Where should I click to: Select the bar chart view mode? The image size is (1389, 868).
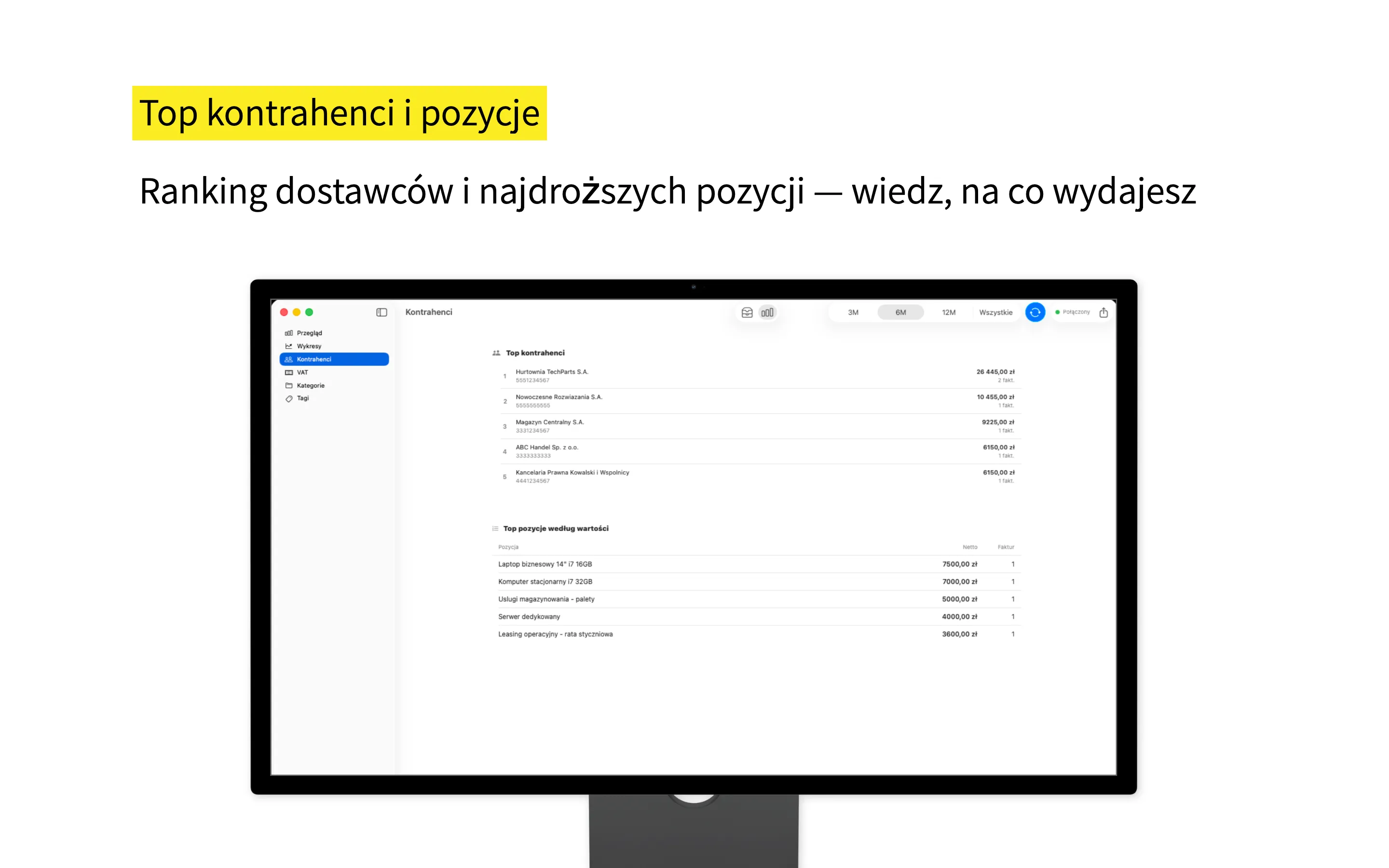tap(767, 312)
